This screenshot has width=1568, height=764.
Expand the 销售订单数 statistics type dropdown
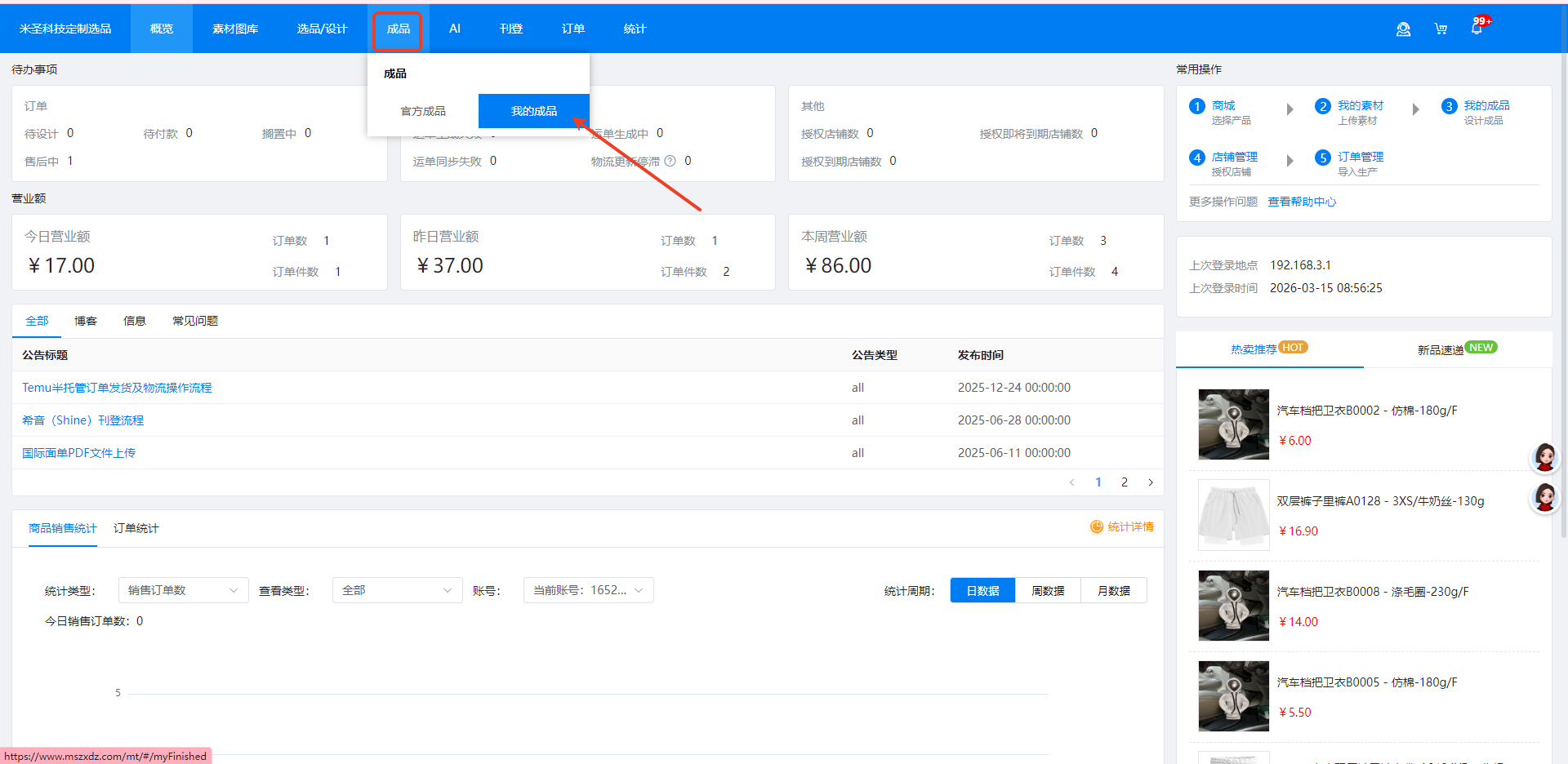(183, 590)
